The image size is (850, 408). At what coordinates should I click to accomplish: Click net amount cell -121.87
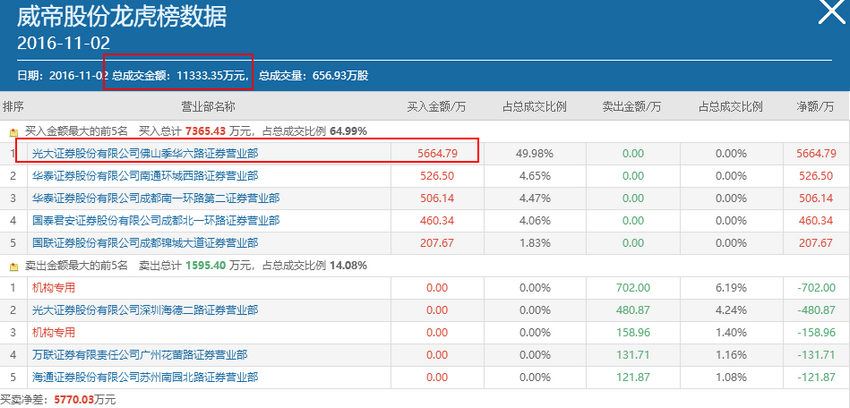(x=816, y=377)
